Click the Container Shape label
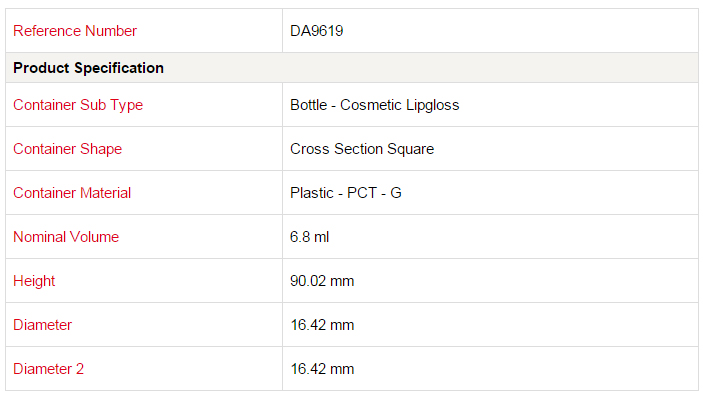Screen dimensions: 703x400 67,149
